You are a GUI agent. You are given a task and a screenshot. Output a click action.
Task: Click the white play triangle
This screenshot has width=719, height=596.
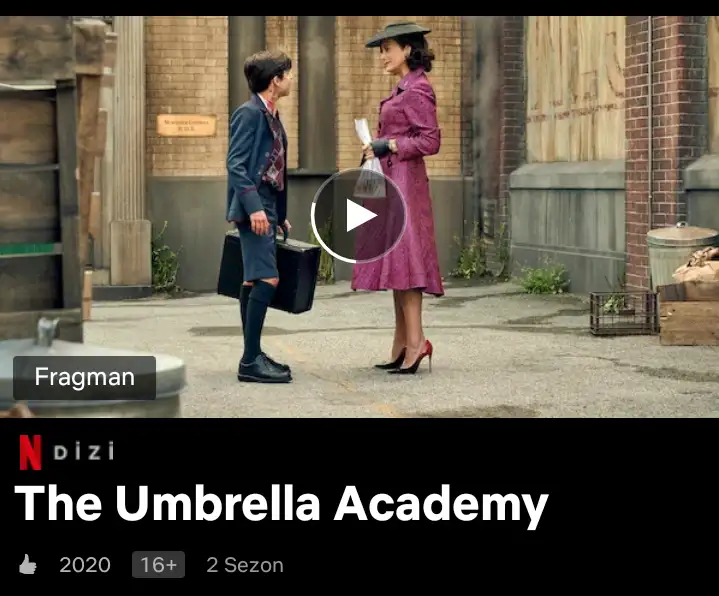(361, 215)
